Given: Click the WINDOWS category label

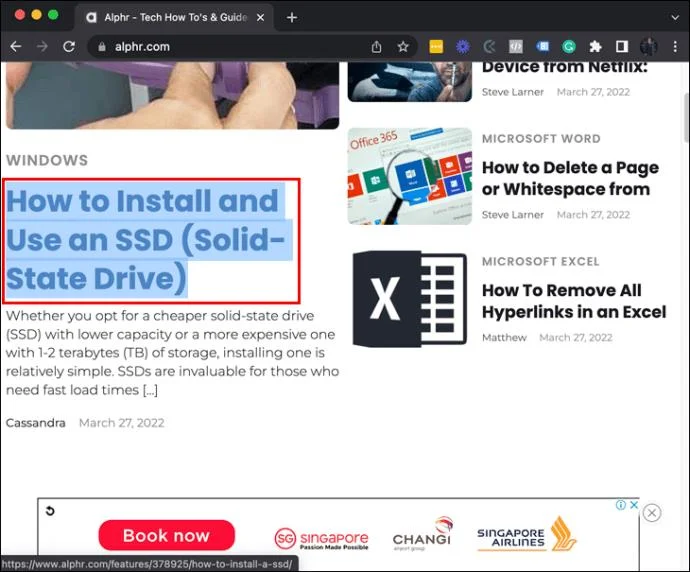Looking at the screenshot, I should [47, 160].
